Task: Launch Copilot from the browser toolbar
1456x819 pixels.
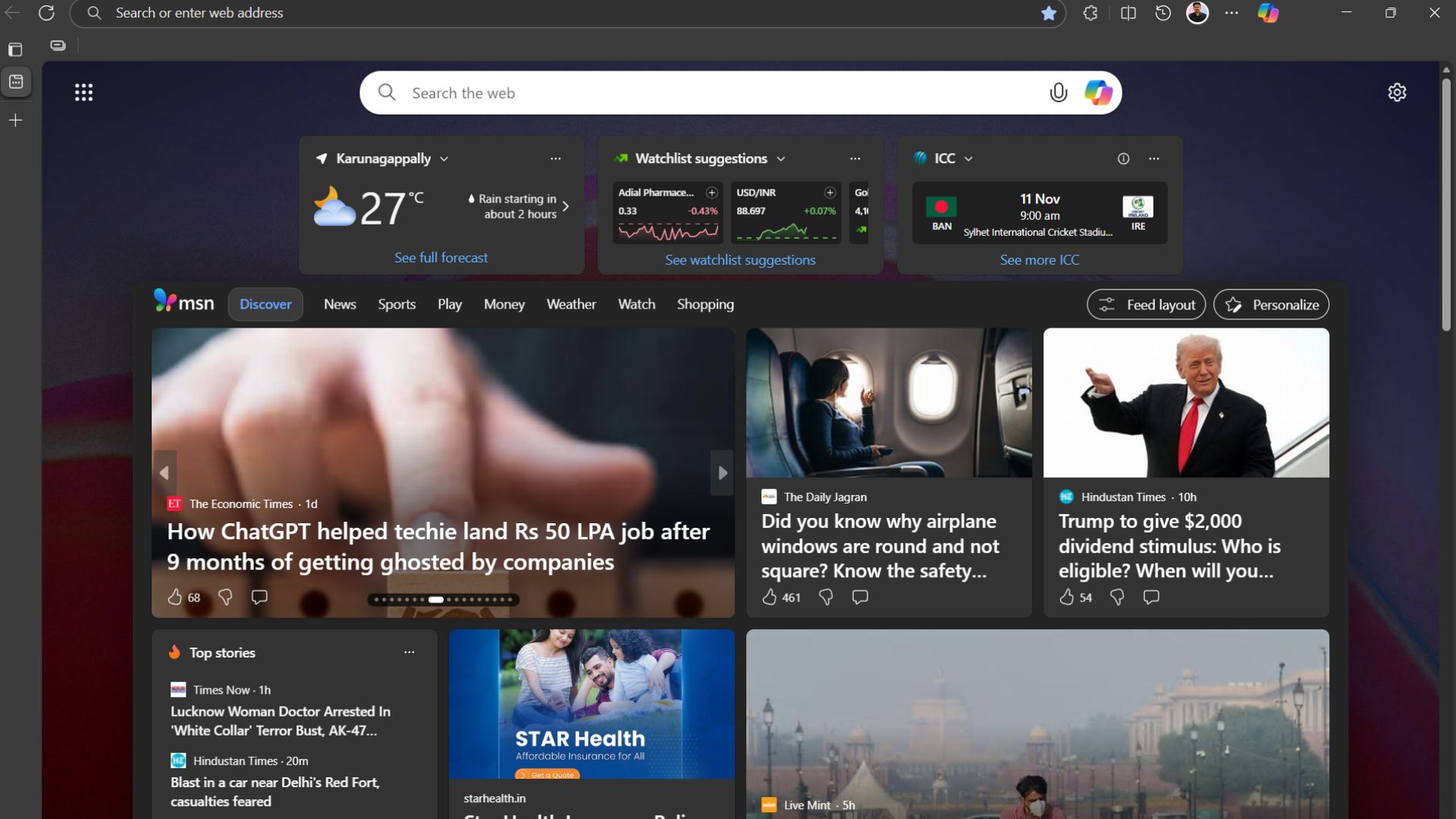Action: point(1268,13)
